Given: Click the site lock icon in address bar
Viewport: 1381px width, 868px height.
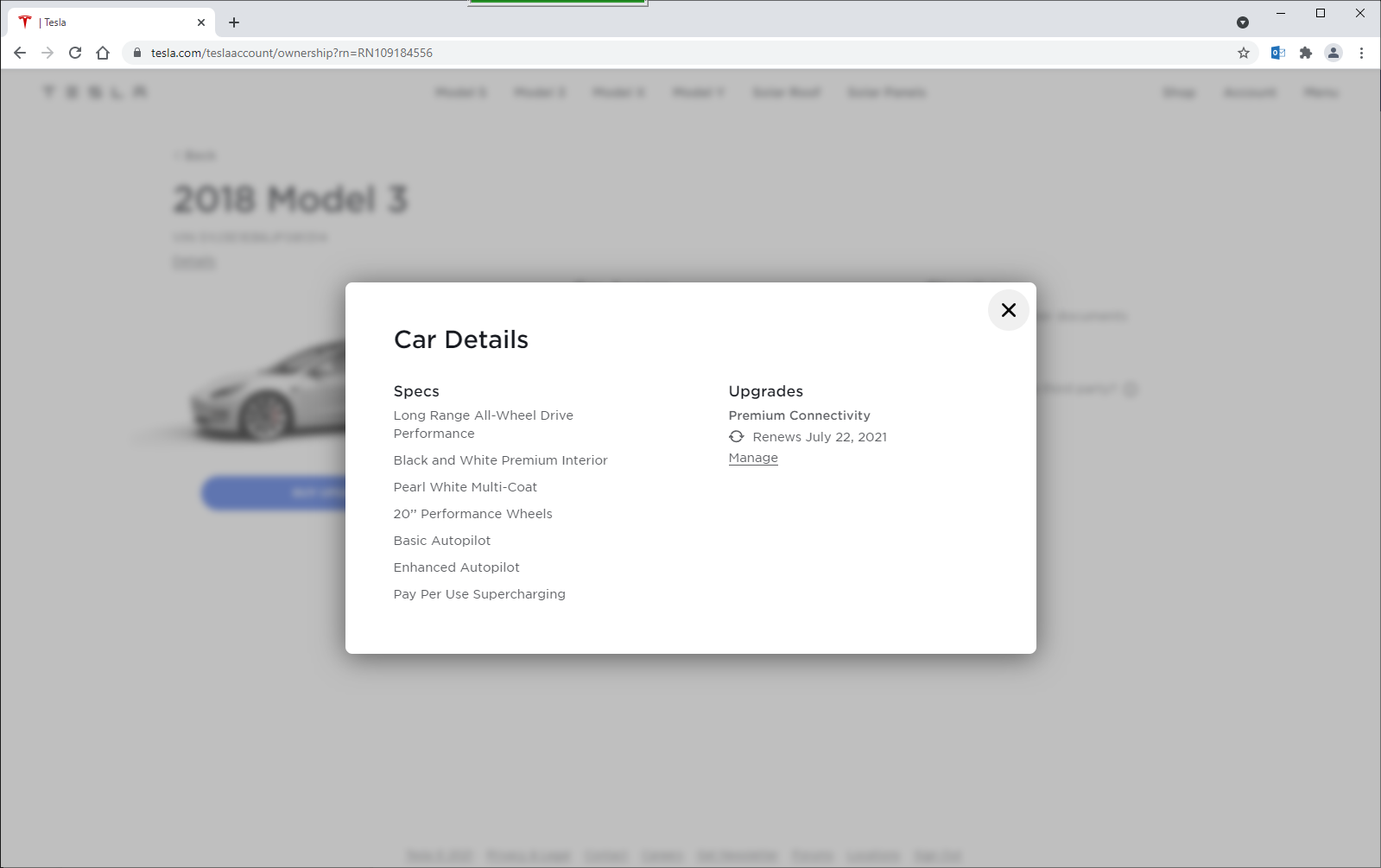Looking at the screenshot, I should [x=137, y=53].
